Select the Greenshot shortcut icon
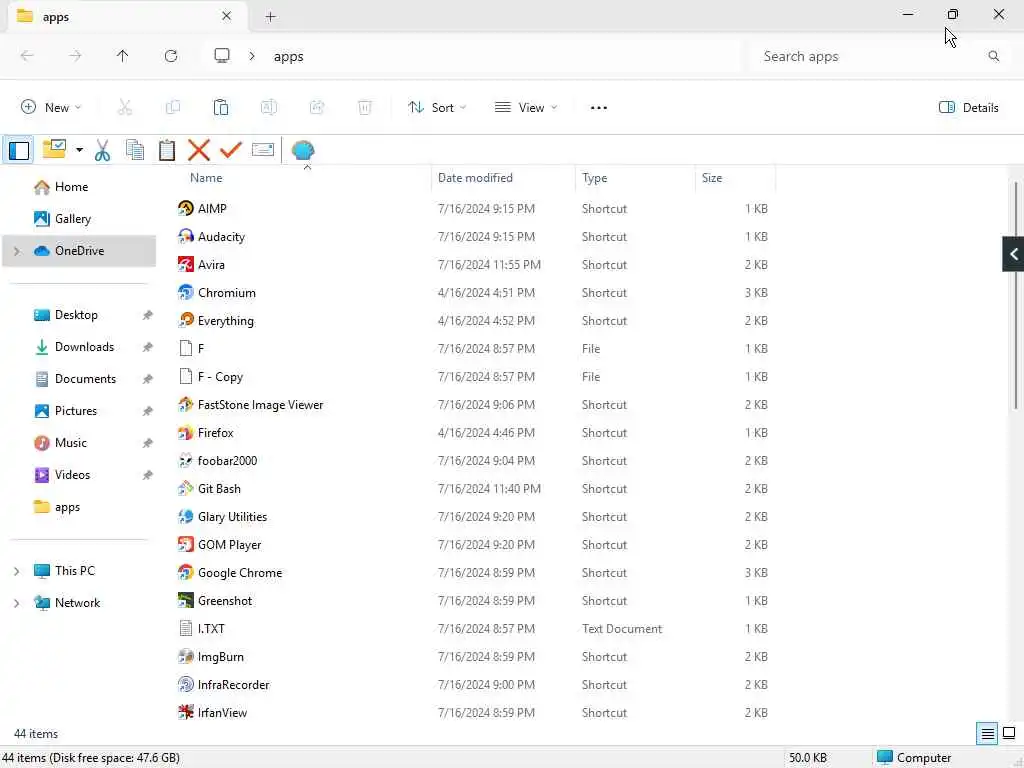This screenshot has height=768, width=1024. click(185, 601)
